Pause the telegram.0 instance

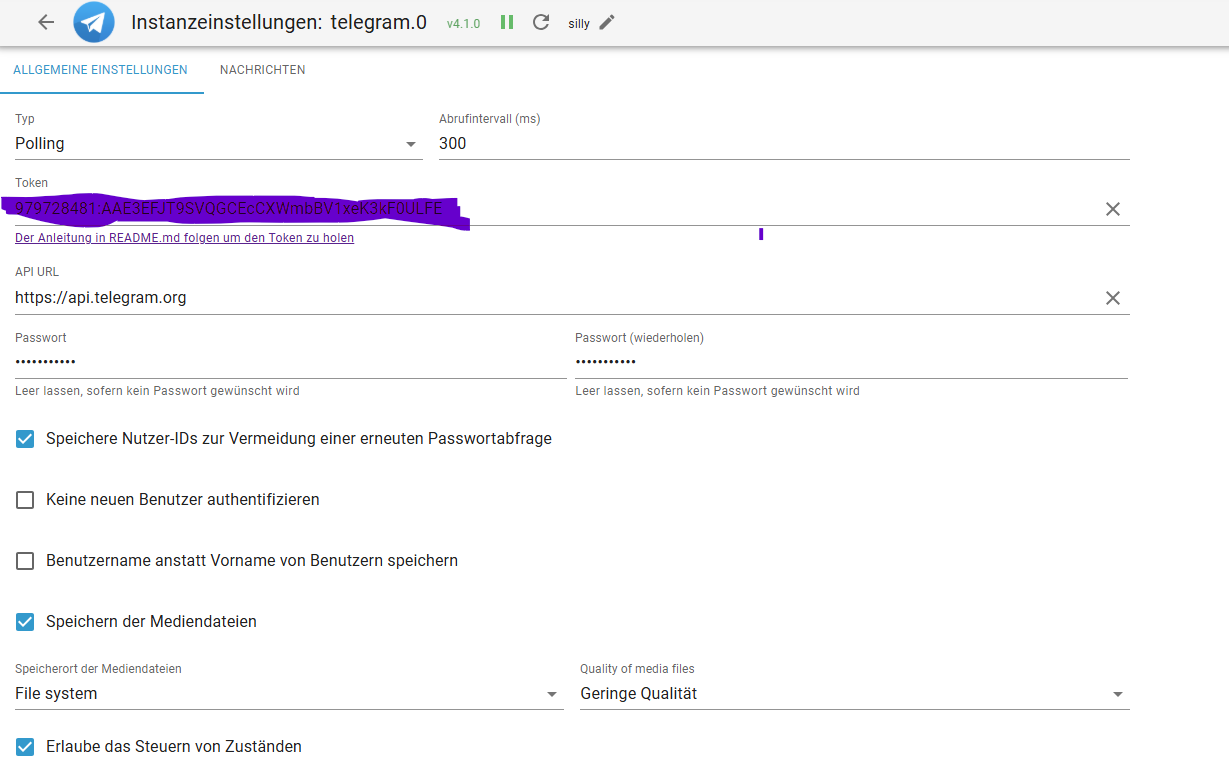tap(507, 22)
